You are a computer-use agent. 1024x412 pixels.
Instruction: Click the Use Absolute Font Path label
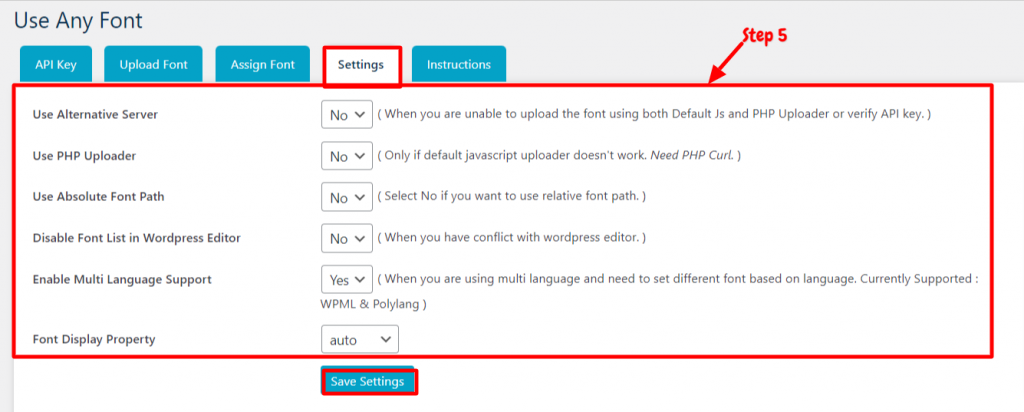pyautogui.click(x=98, y=197)
